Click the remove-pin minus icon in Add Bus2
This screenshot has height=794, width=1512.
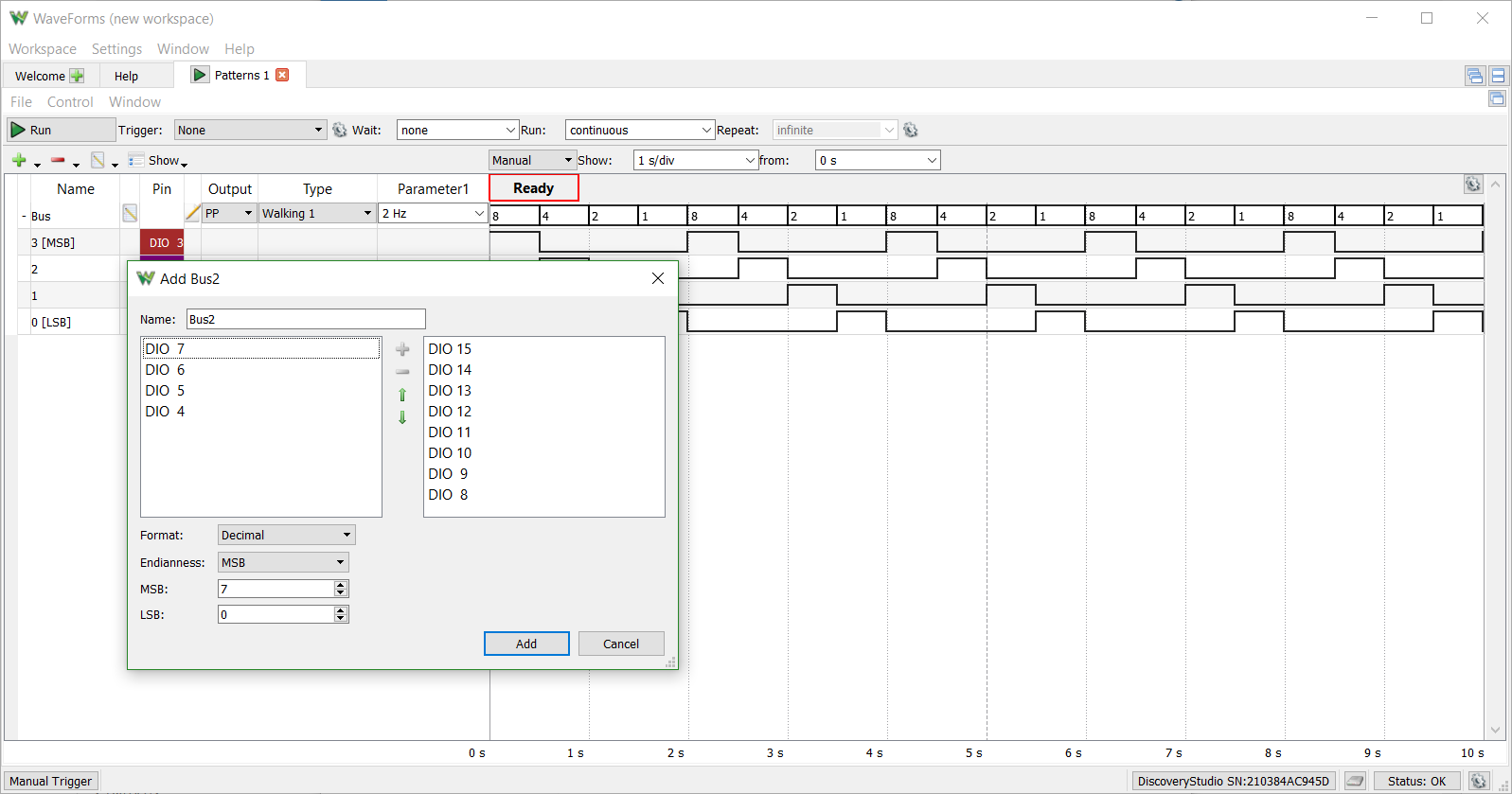(x=402, y=372)
